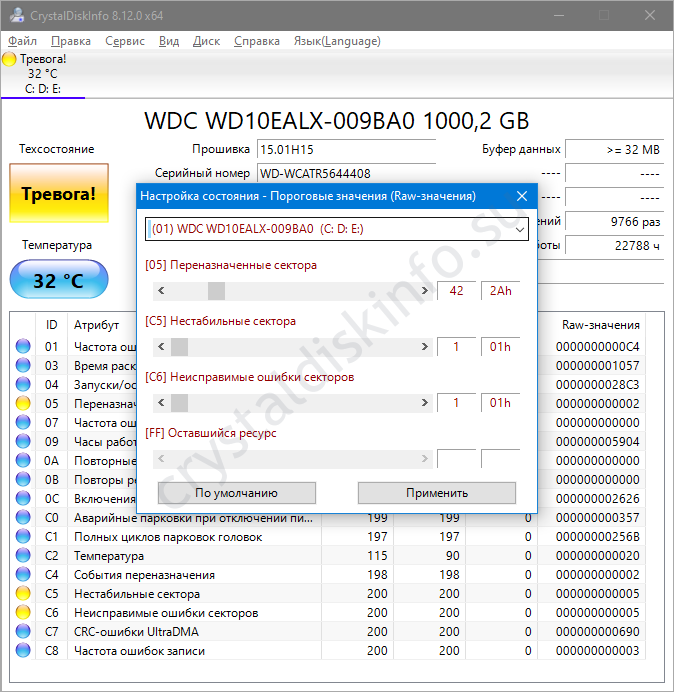Screen dimensions: 674x692
Task: Click the yellow status orb for attribute C5
Action: (23, 593)
